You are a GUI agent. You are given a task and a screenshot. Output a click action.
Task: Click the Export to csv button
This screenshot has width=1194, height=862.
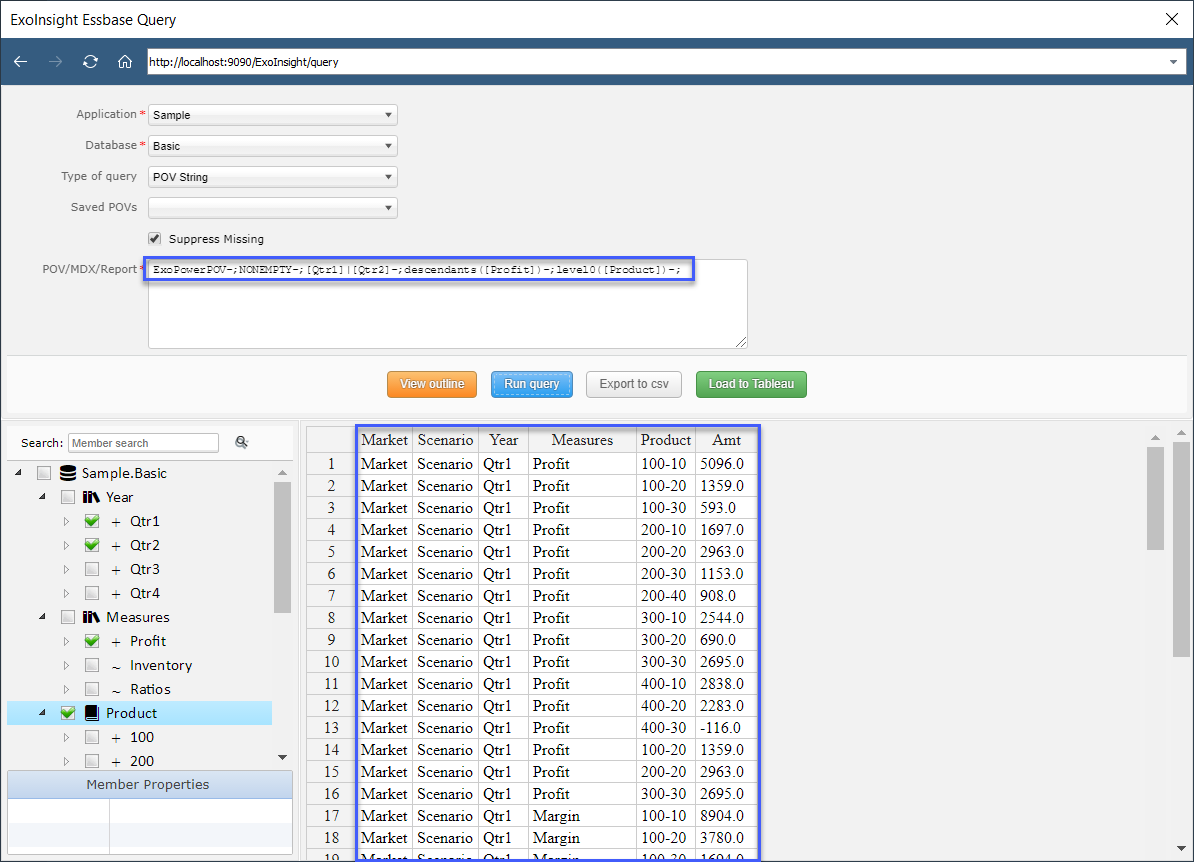click(x=634, y=385)
